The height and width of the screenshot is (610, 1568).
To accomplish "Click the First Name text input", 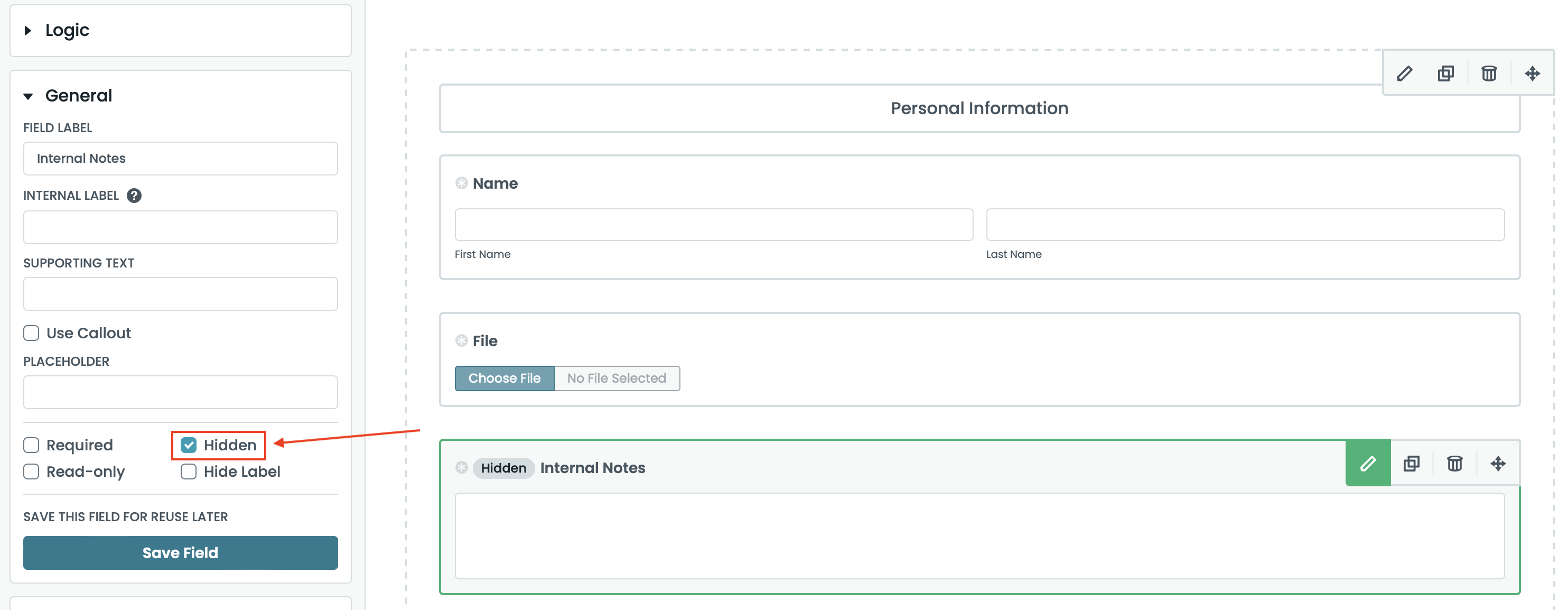I will pyautogui.click(x=713, y=225).
